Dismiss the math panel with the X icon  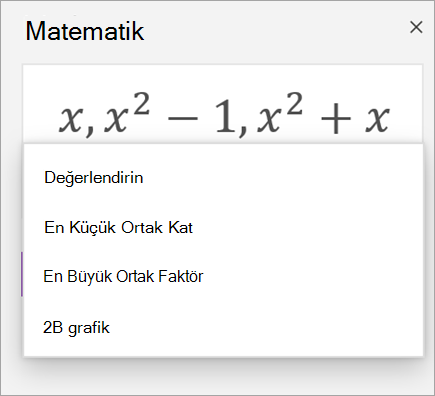[416, 27]
